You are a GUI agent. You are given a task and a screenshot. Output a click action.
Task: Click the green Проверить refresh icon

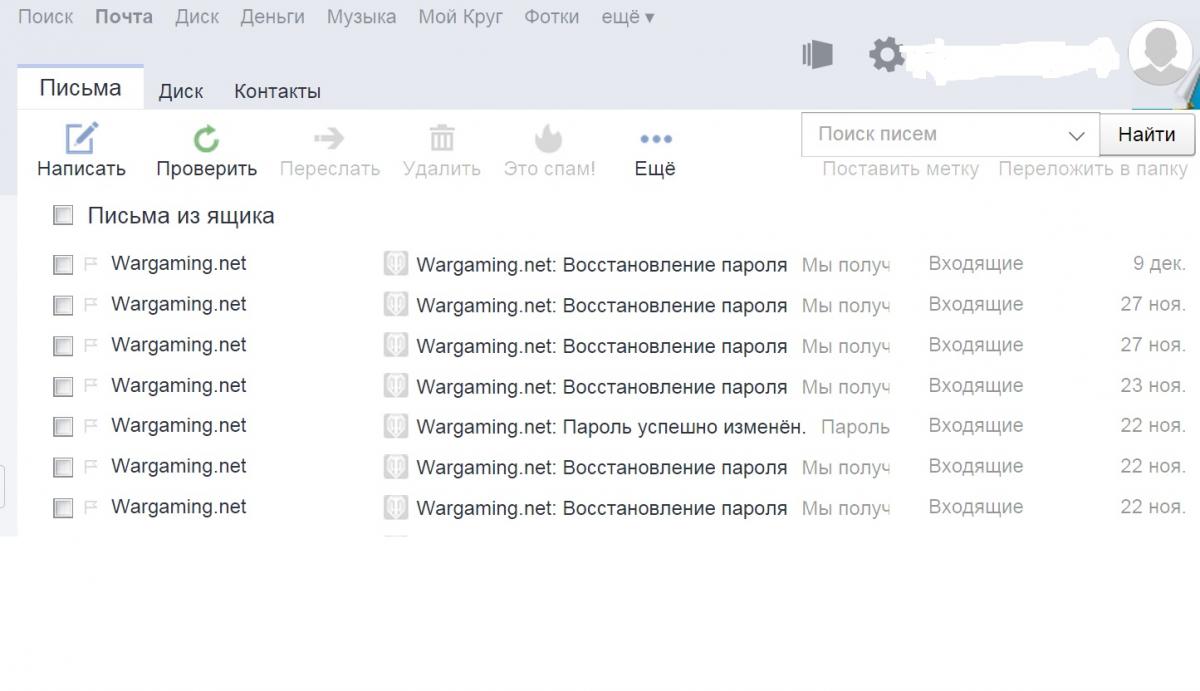[206, 138]
